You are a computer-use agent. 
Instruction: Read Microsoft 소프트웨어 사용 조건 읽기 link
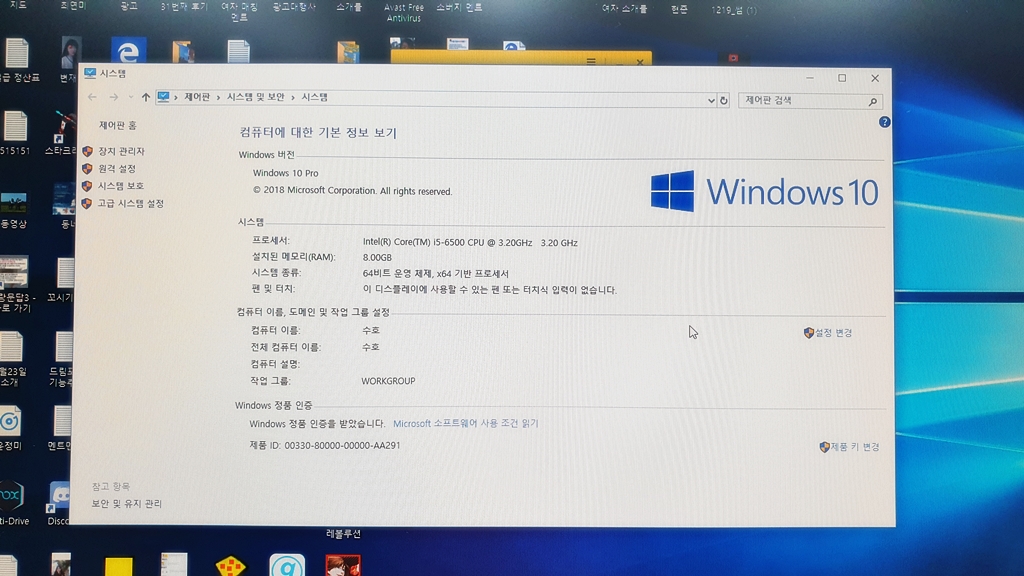click(466, 423)
